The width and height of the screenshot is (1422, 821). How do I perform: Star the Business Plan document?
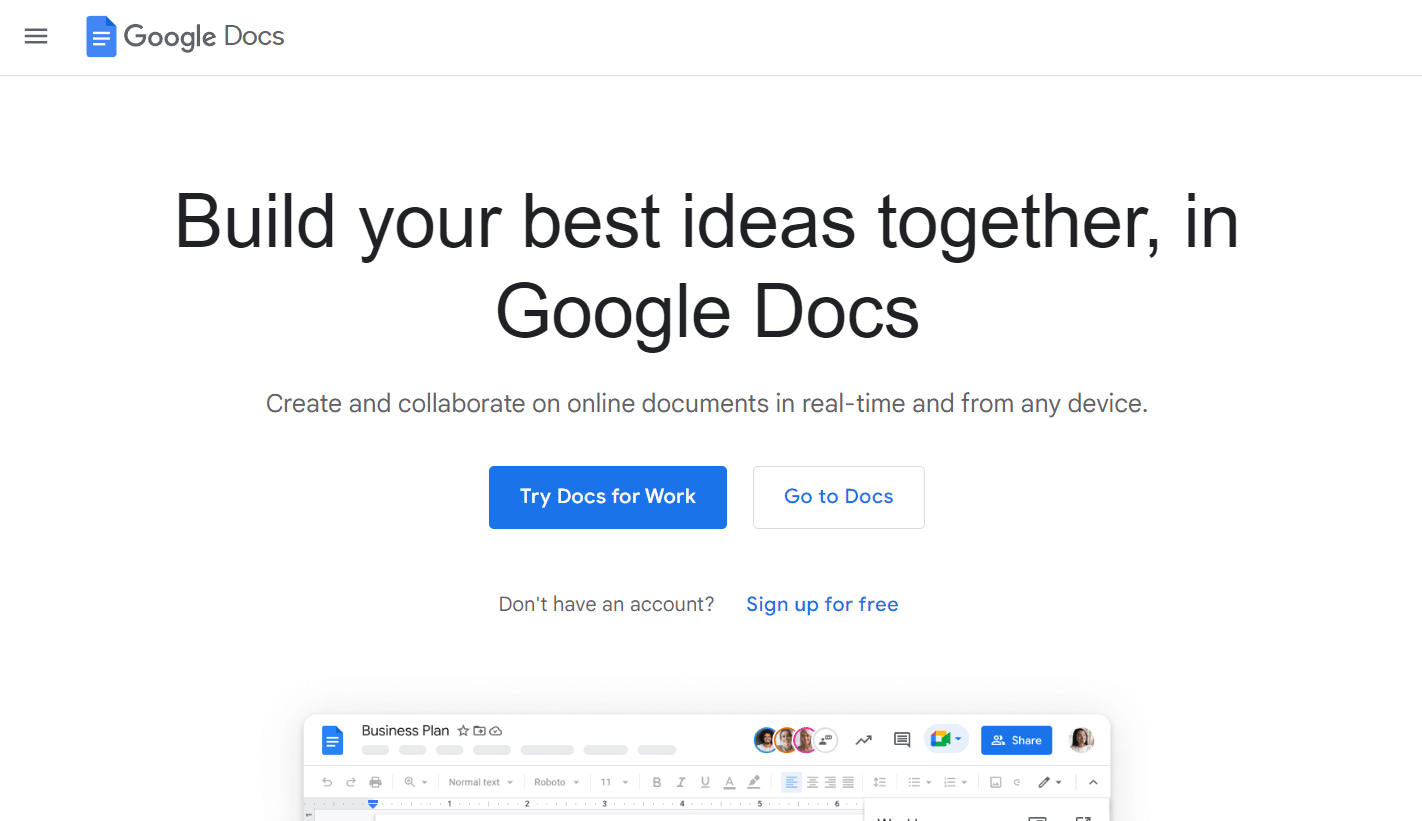461,731
